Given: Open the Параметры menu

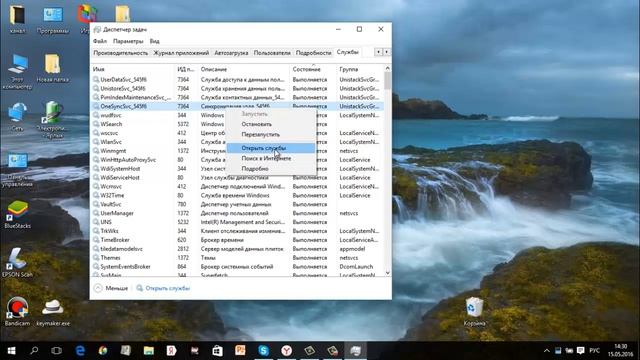Looking at the screenshot, I should [128, 41].
